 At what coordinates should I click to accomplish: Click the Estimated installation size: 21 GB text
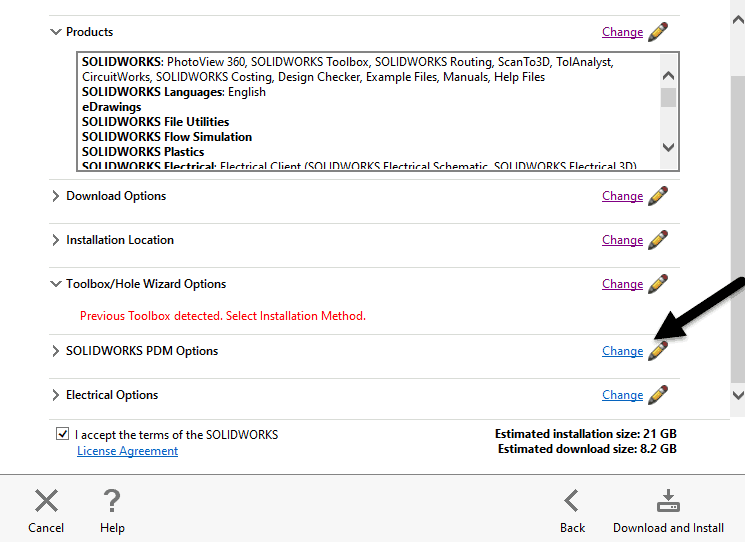click(x=585, y=434)
